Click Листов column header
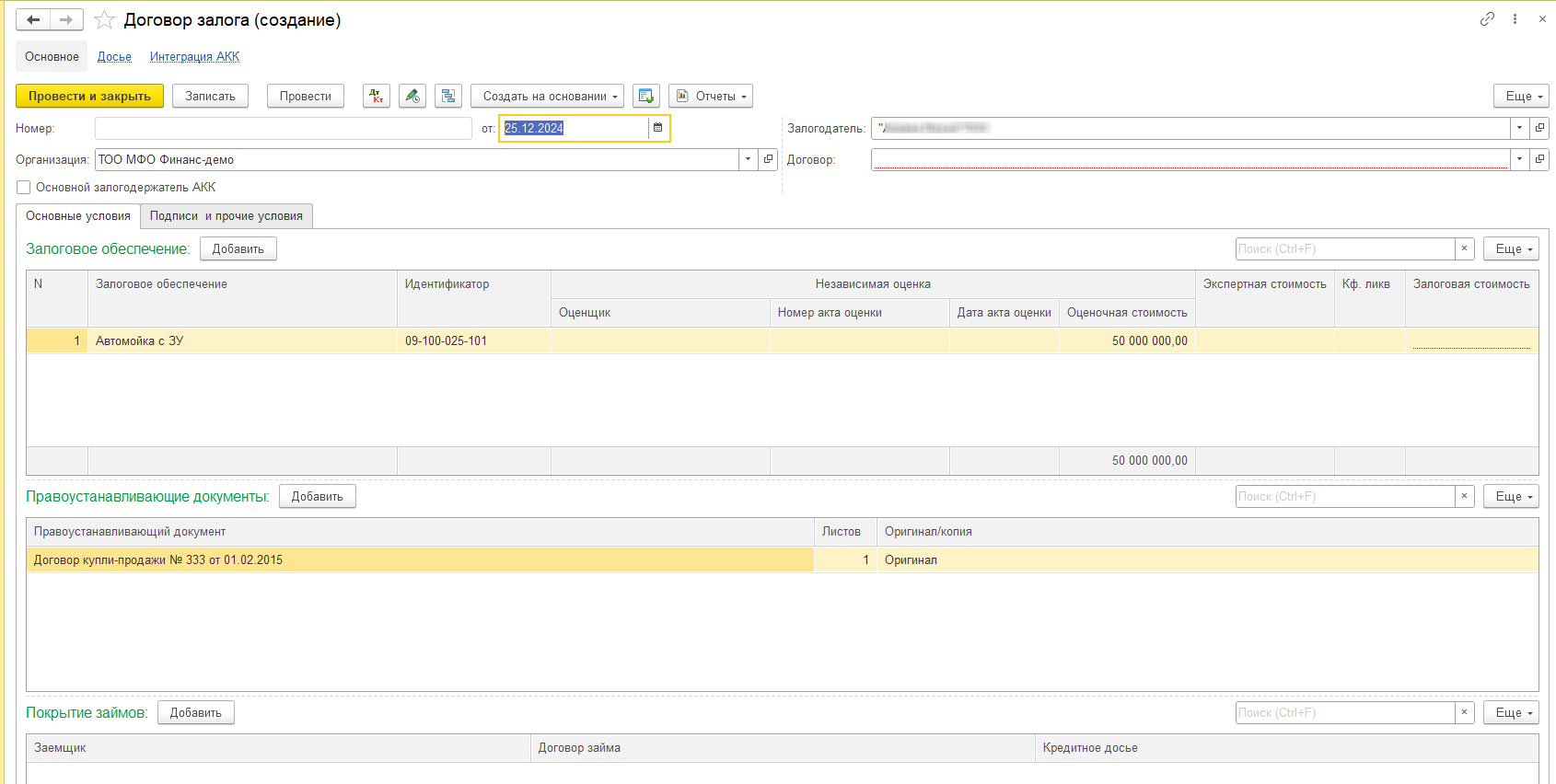This screenshot has width=1556, height=784. (845, 532)
